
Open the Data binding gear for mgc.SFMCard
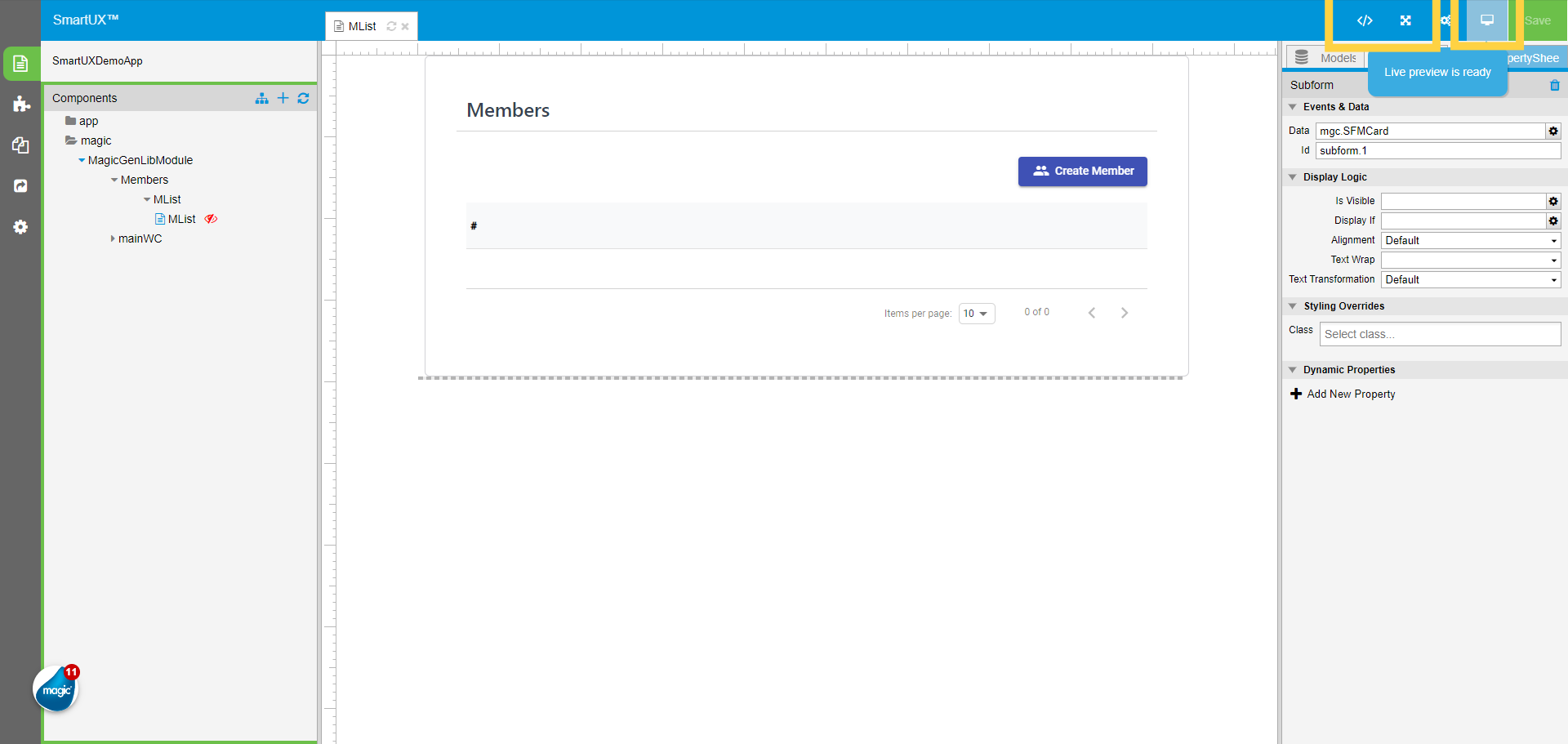1552,131
